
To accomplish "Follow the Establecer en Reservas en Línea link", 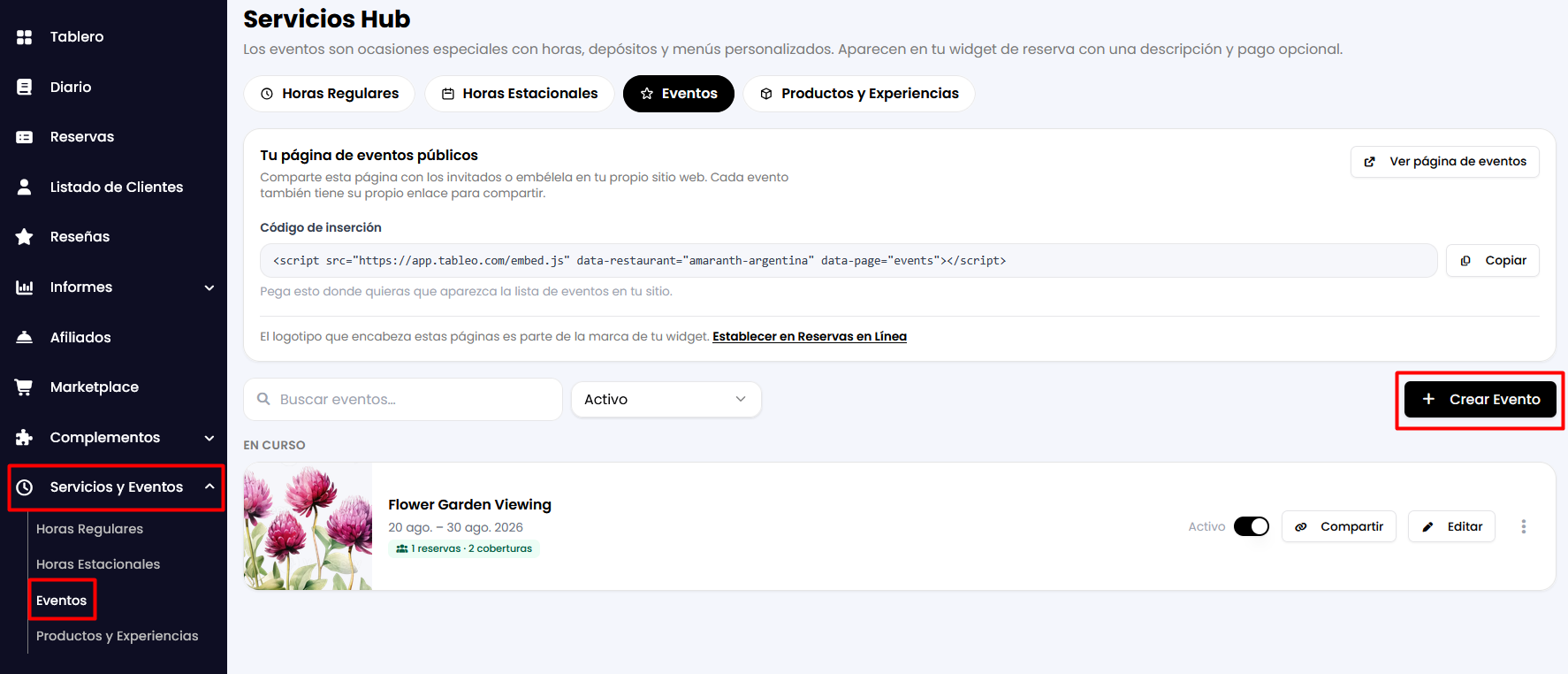I will click(810, 337).
